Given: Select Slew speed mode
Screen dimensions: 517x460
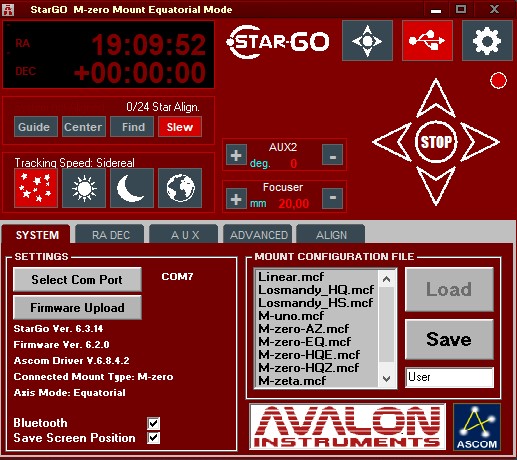Looking at the screenshot, I should coord(180,127).
